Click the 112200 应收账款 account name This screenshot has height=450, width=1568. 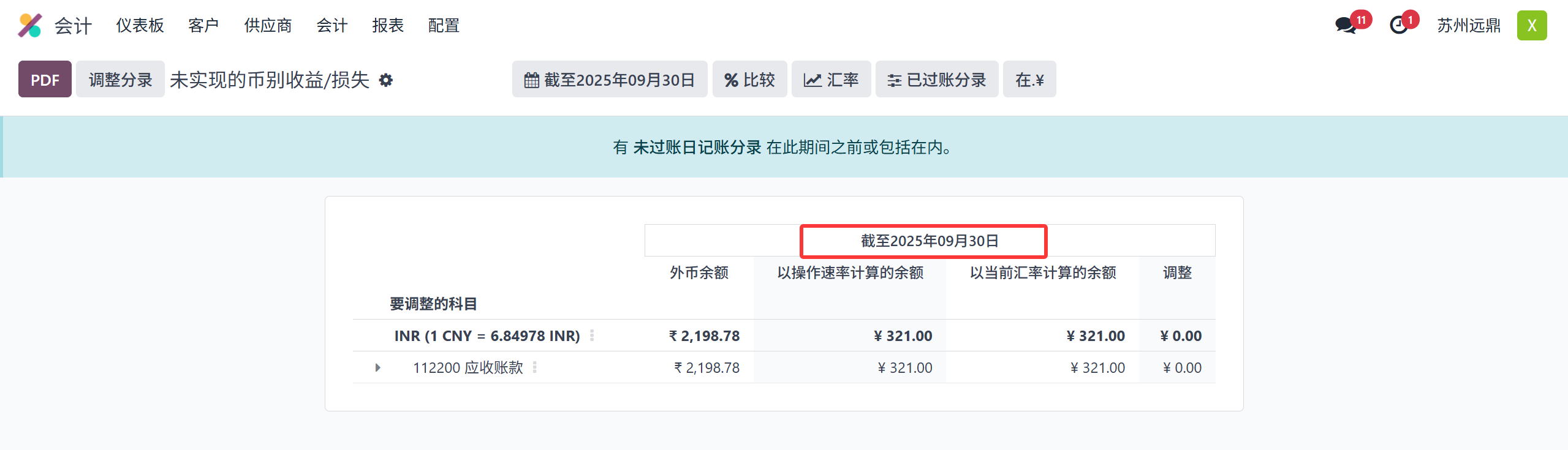pyautogui.click(x=468, y=367)
